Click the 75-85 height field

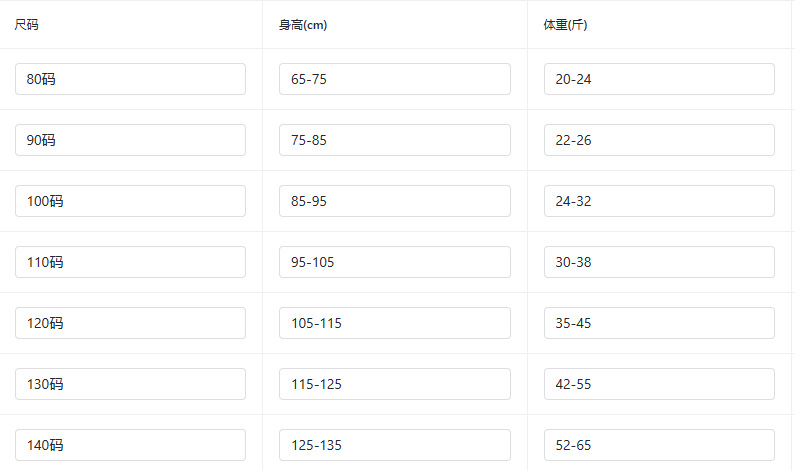coord(394,140)
